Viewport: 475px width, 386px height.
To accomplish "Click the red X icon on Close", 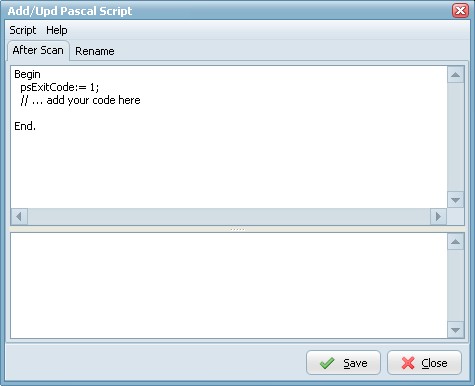I will point(408,363).
